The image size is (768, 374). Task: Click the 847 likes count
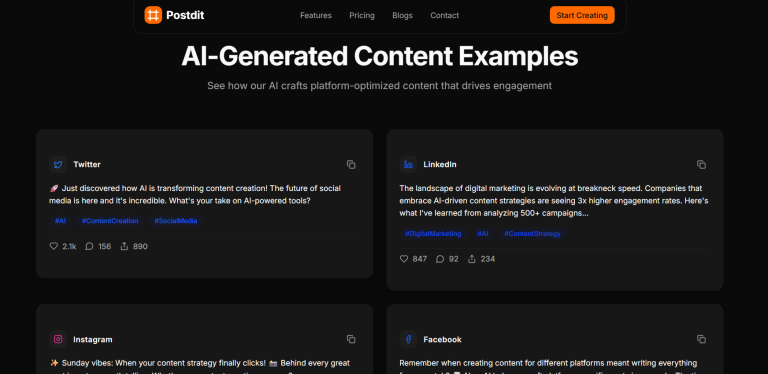pyautogui.click(x=420, y=259)
